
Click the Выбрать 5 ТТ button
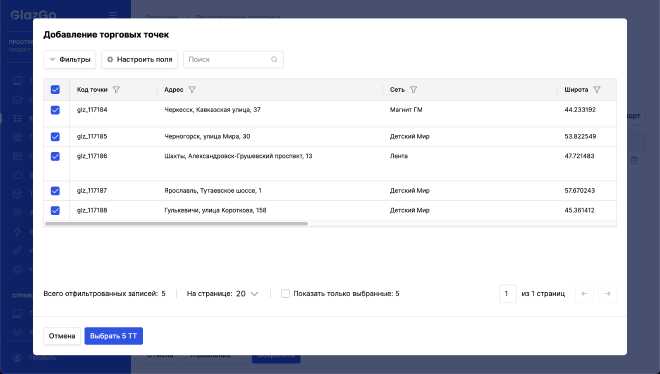pos(114,336)
